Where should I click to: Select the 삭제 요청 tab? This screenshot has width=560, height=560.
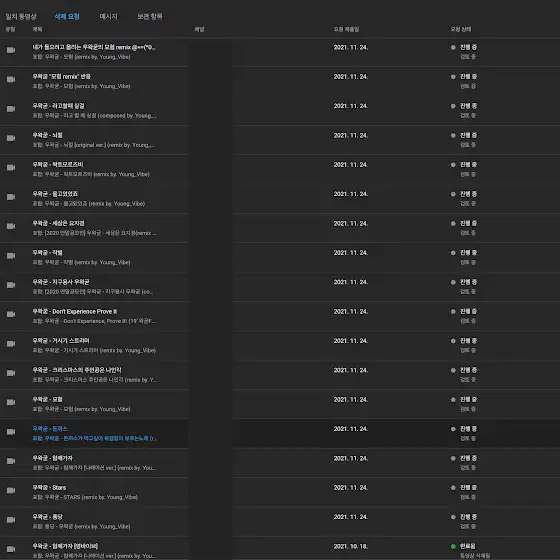(67, 16)
